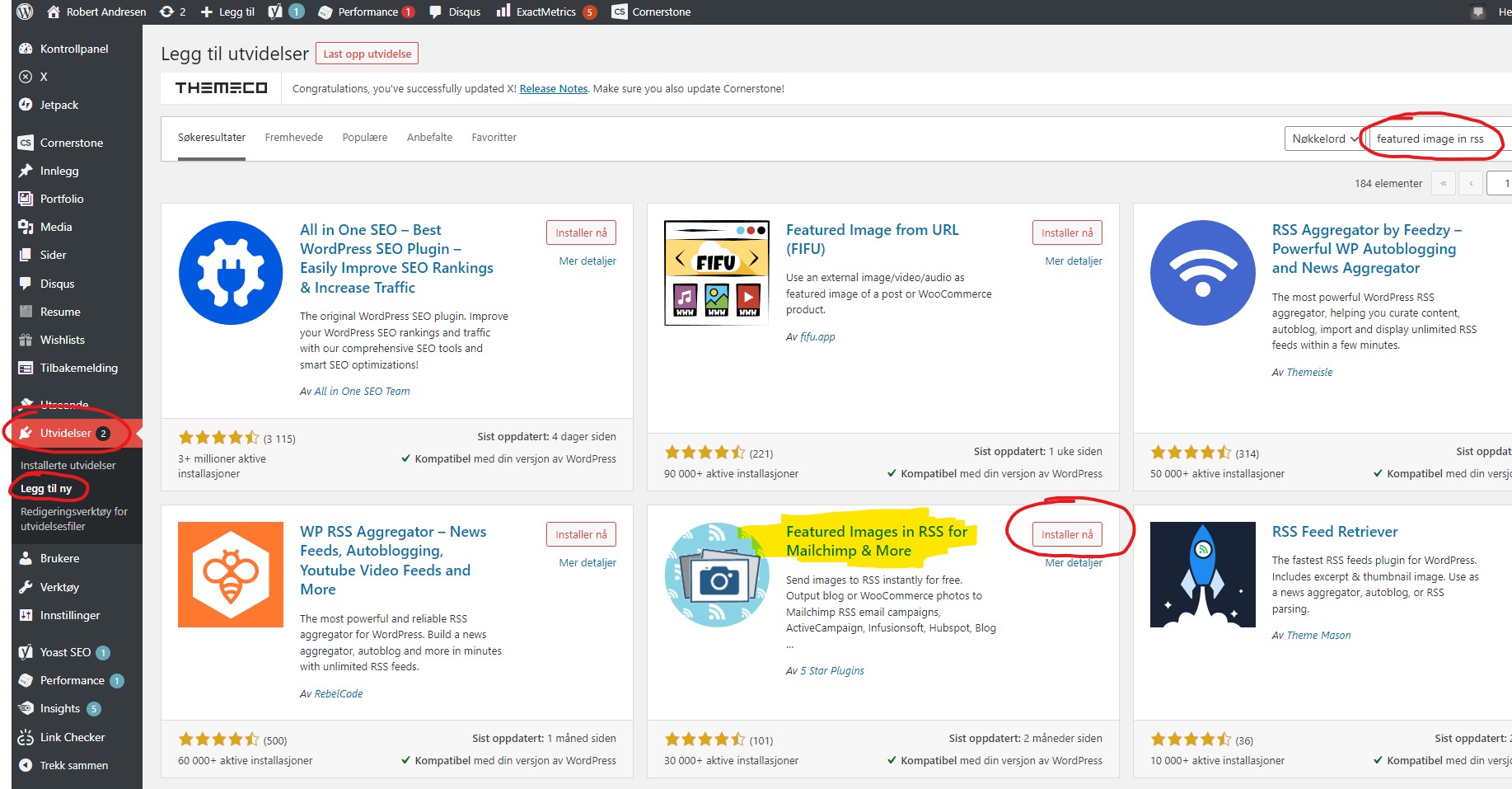Click the Yoast icon in the admin bar
Screen dimensions: 1512x789
(275, 12)
